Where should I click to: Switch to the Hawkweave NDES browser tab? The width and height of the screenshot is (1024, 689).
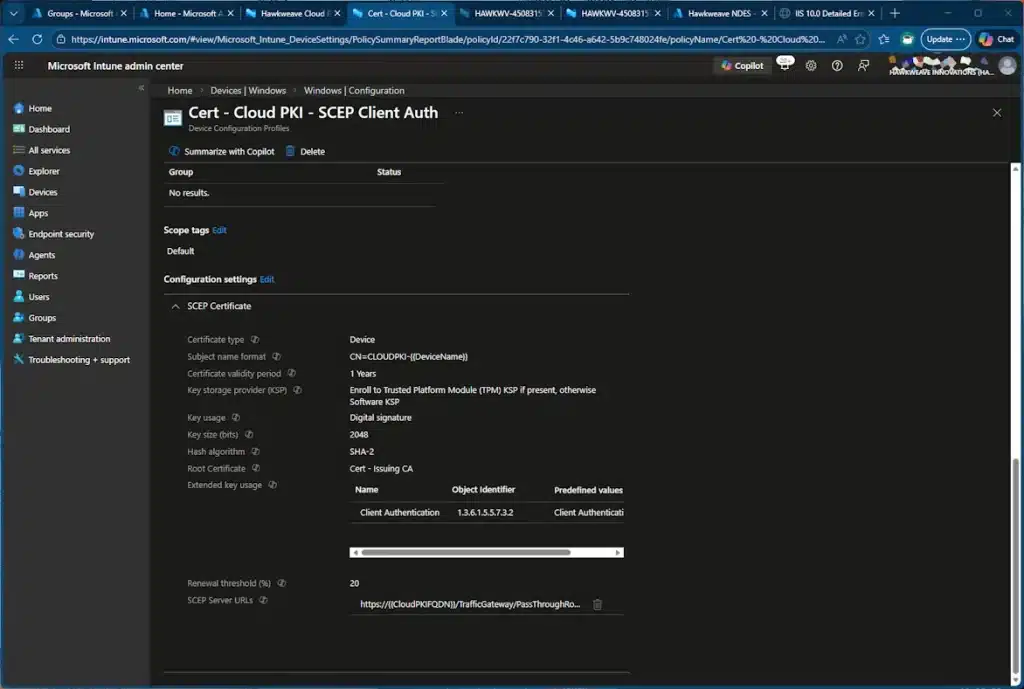coord(717,14)
